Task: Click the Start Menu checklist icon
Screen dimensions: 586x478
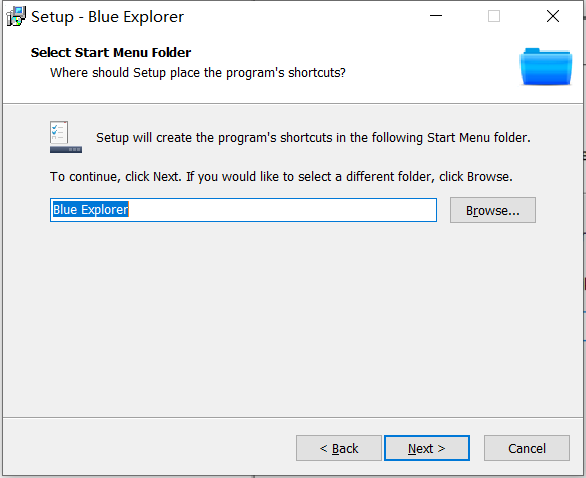Action: pos(66,137)
